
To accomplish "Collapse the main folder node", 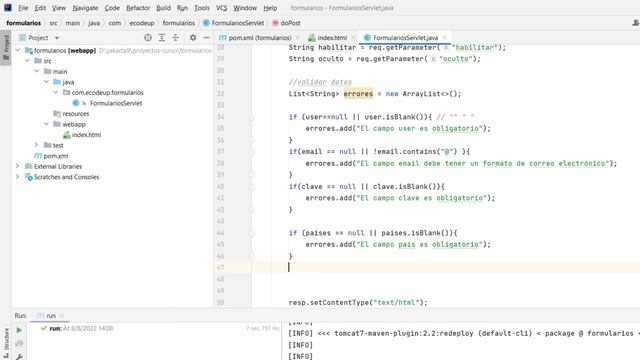I will (37, 71).
